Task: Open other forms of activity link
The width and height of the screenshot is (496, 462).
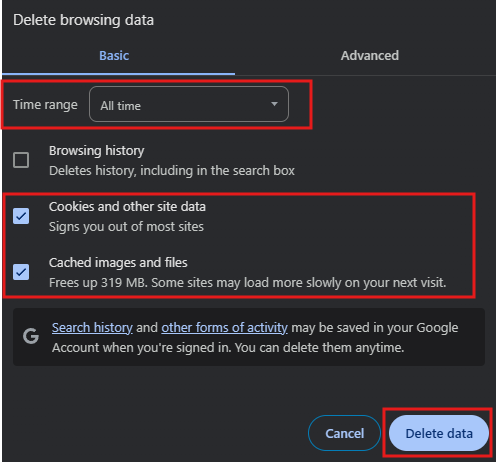Action: (224, 328)
